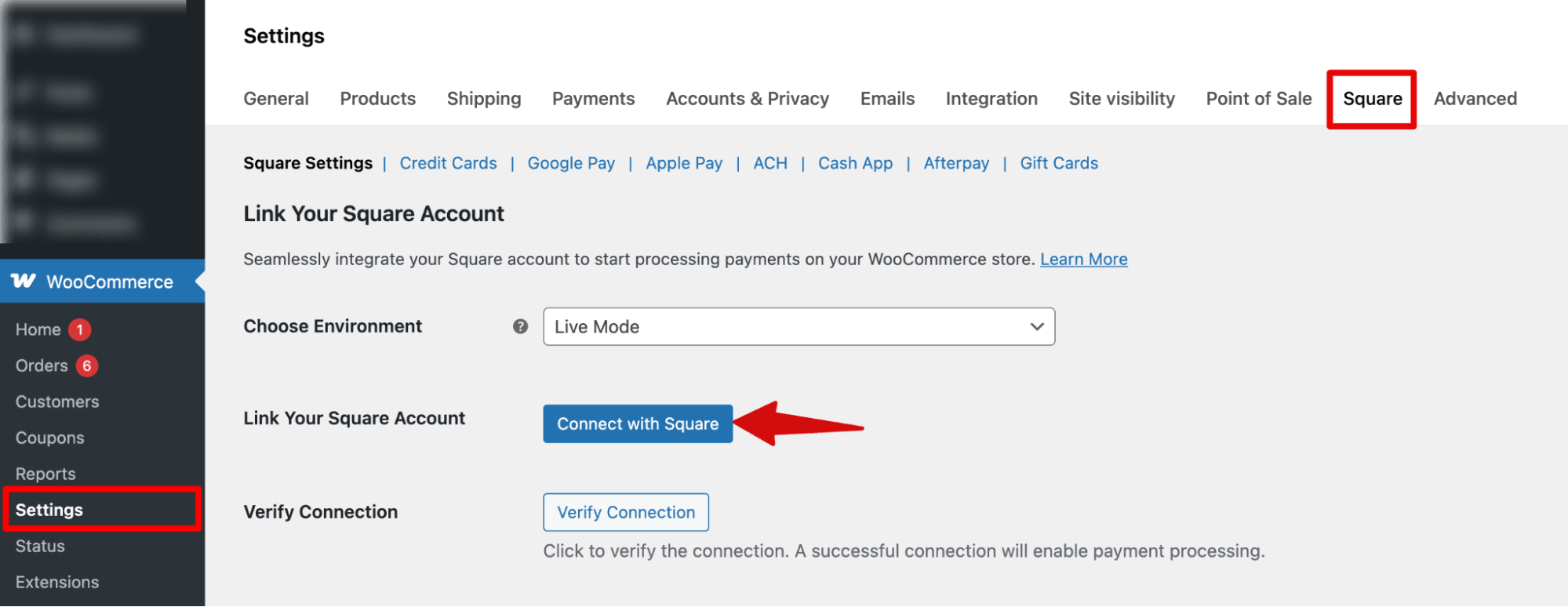Switch to the Emails tab
Viewport: 1568px width, 607px height.
[887, 99]
